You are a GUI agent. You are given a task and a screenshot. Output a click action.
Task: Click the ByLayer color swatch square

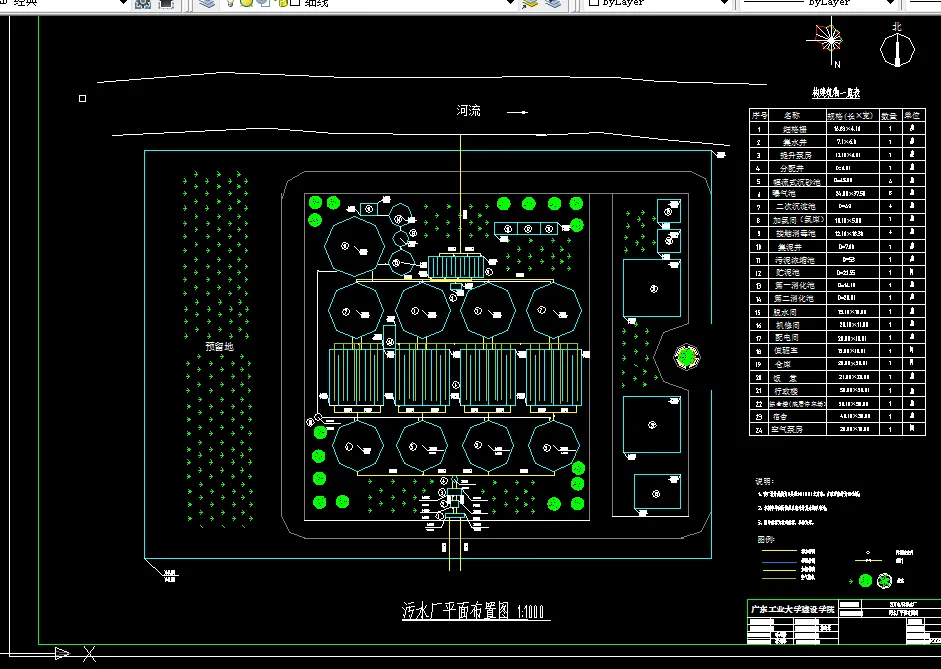(594, 2)
